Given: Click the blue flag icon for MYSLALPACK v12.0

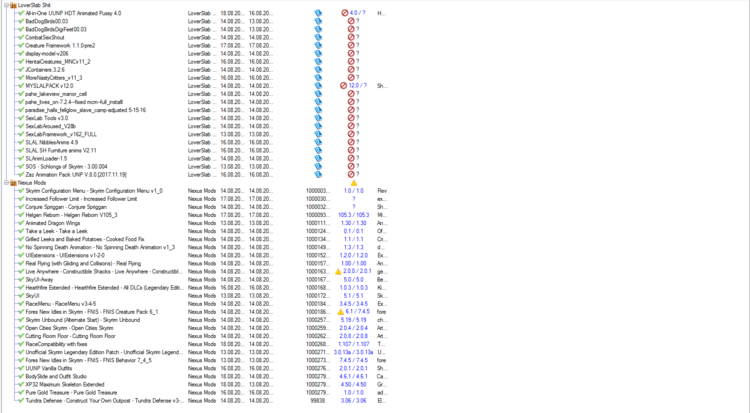Looking at the screenshot, I should point(318,86).
